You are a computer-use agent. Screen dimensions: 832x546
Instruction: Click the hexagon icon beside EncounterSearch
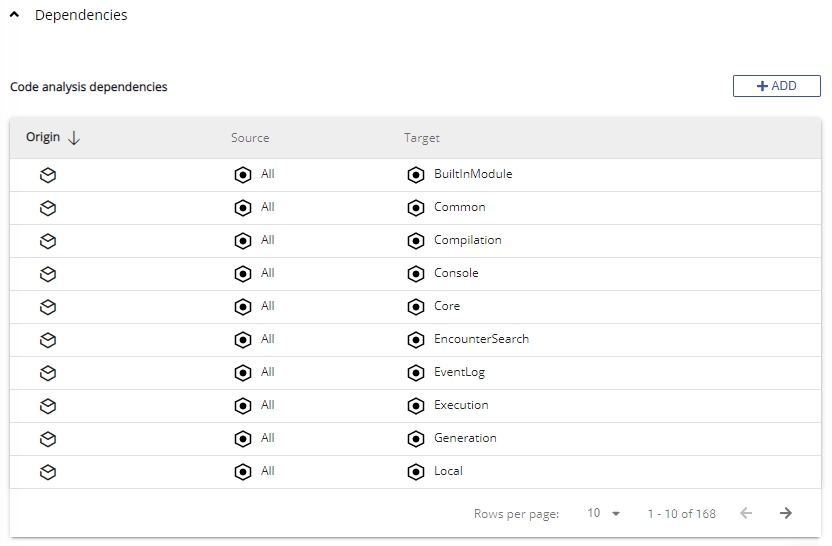tap(416, 340)
